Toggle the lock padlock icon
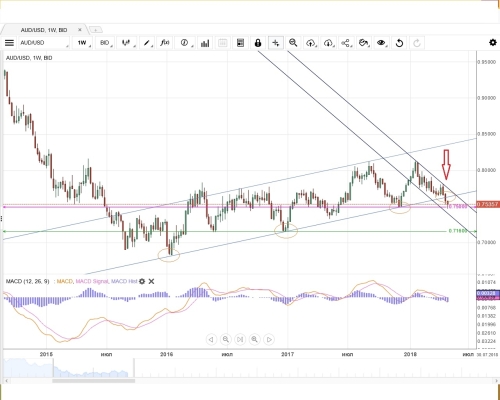 [258, 43]
